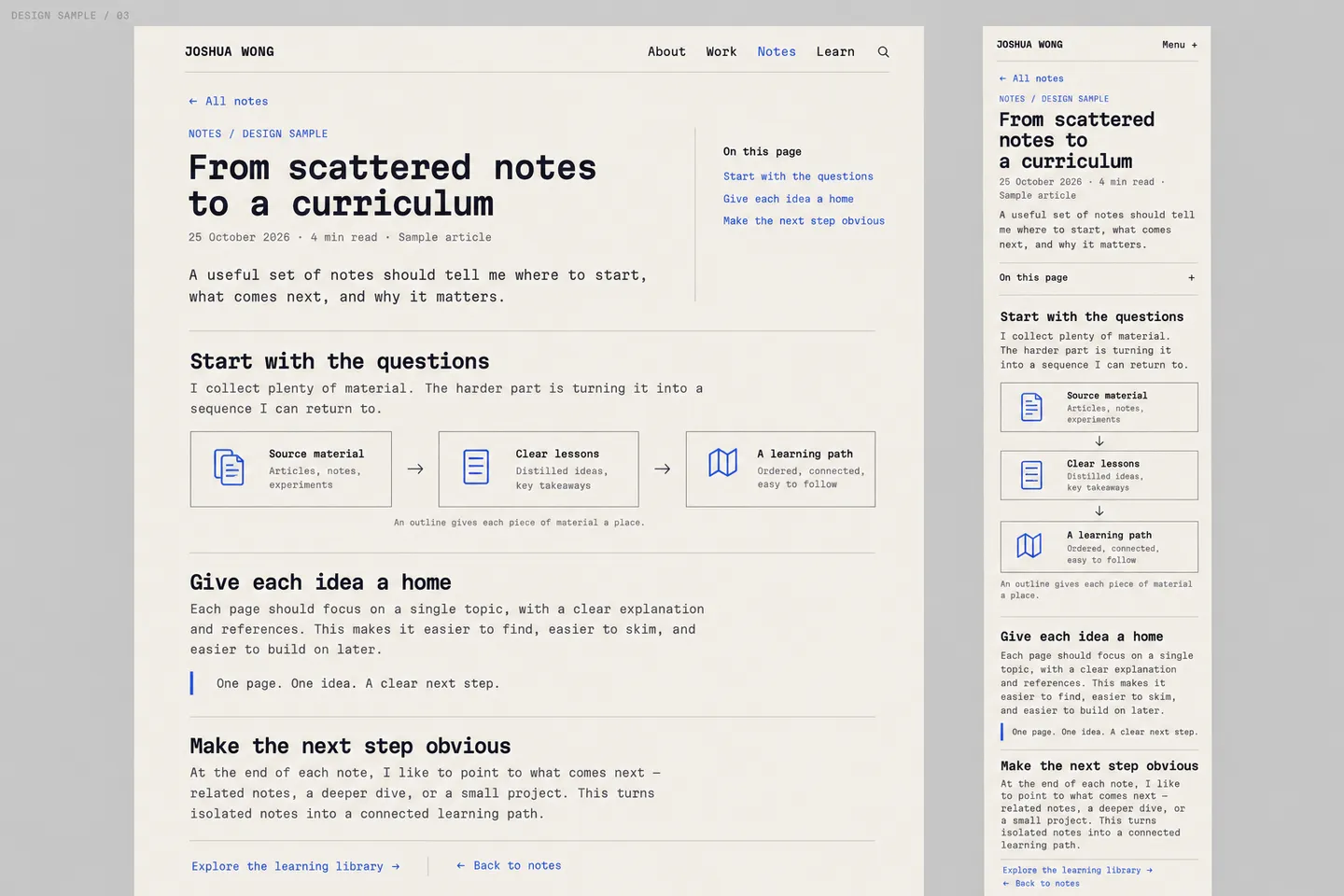This screenshot has height=896, width=1344.
Task: Click the On this page label in desktop sidebar
Action: (x=762, y=151)
